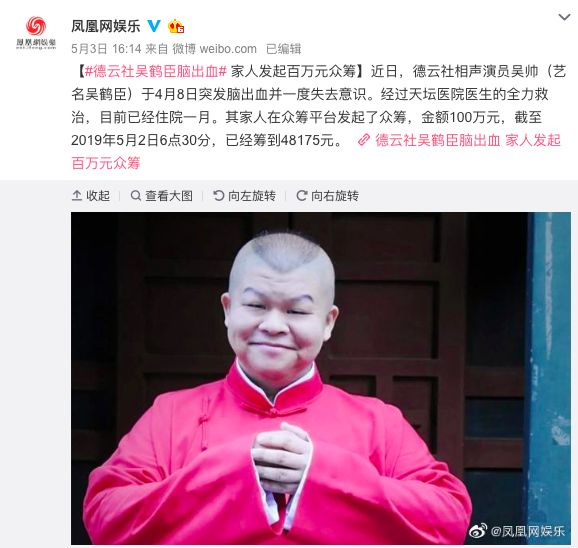The width and height of the screenshot is (578, 548).
Task: Open the #德云社吴鹤臣脑出血# hashtag topic
Action: coord(155,71)
